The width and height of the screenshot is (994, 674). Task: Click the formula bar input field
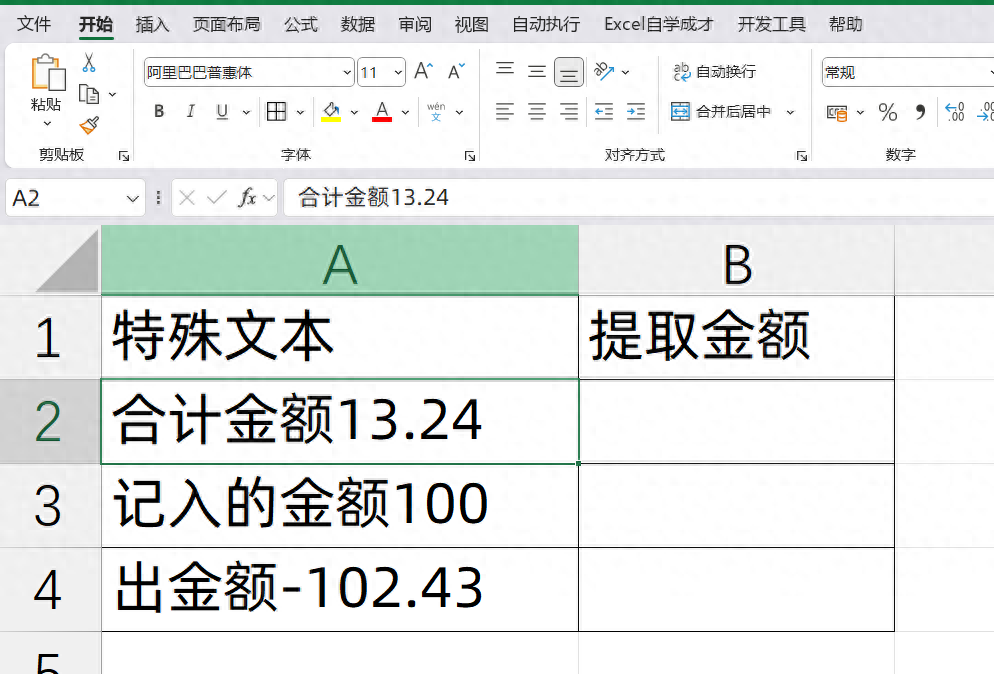click(639, 198)
